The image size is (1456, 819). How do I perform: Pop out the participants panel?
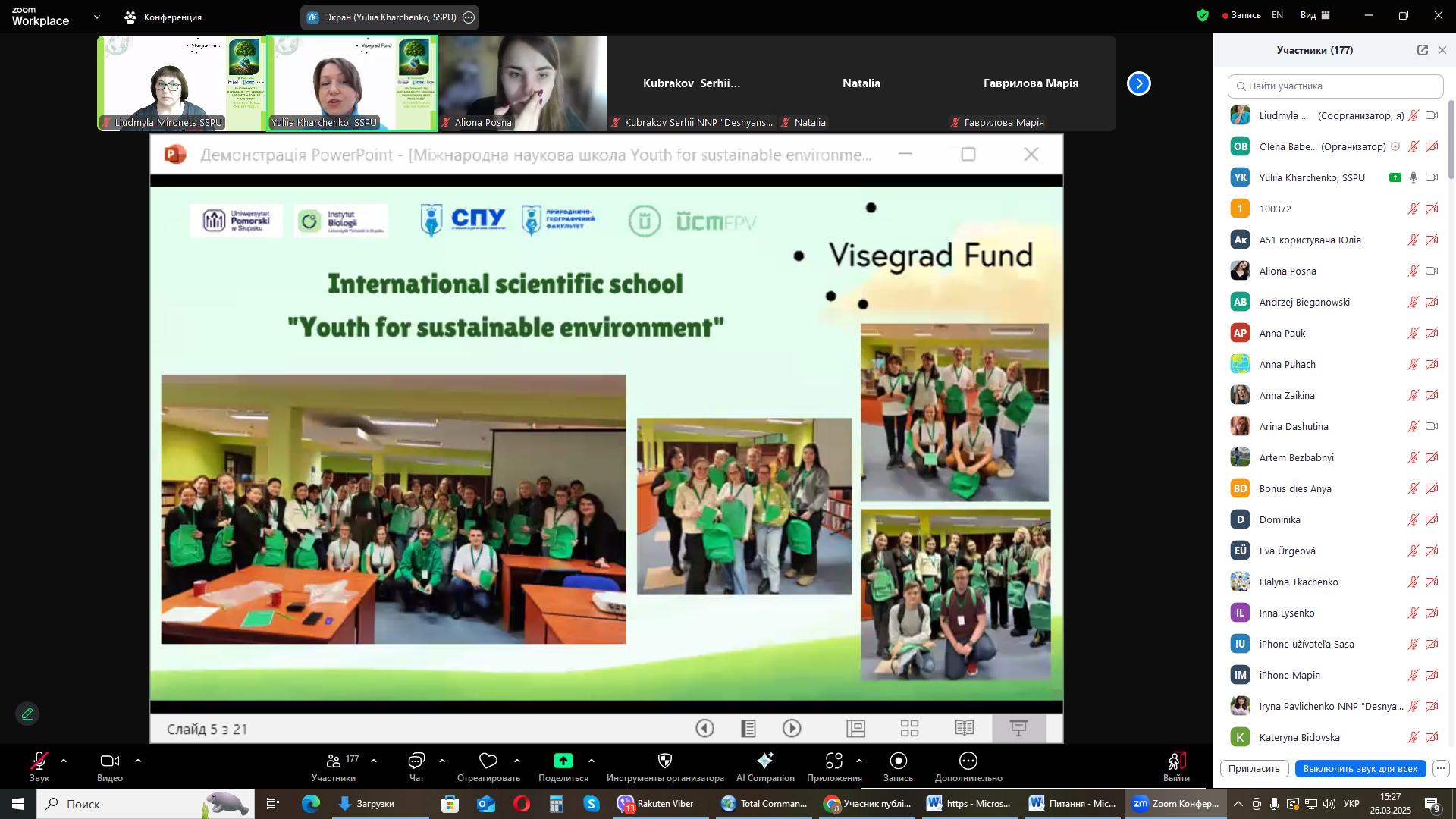tap(1422, 50)
